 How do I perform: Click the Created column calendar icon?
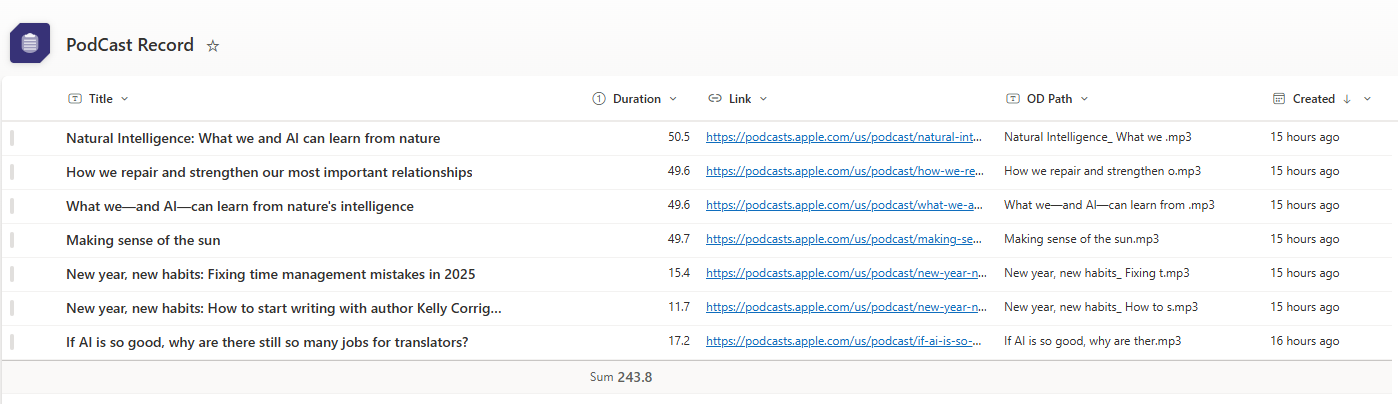tap(1278, 99)
